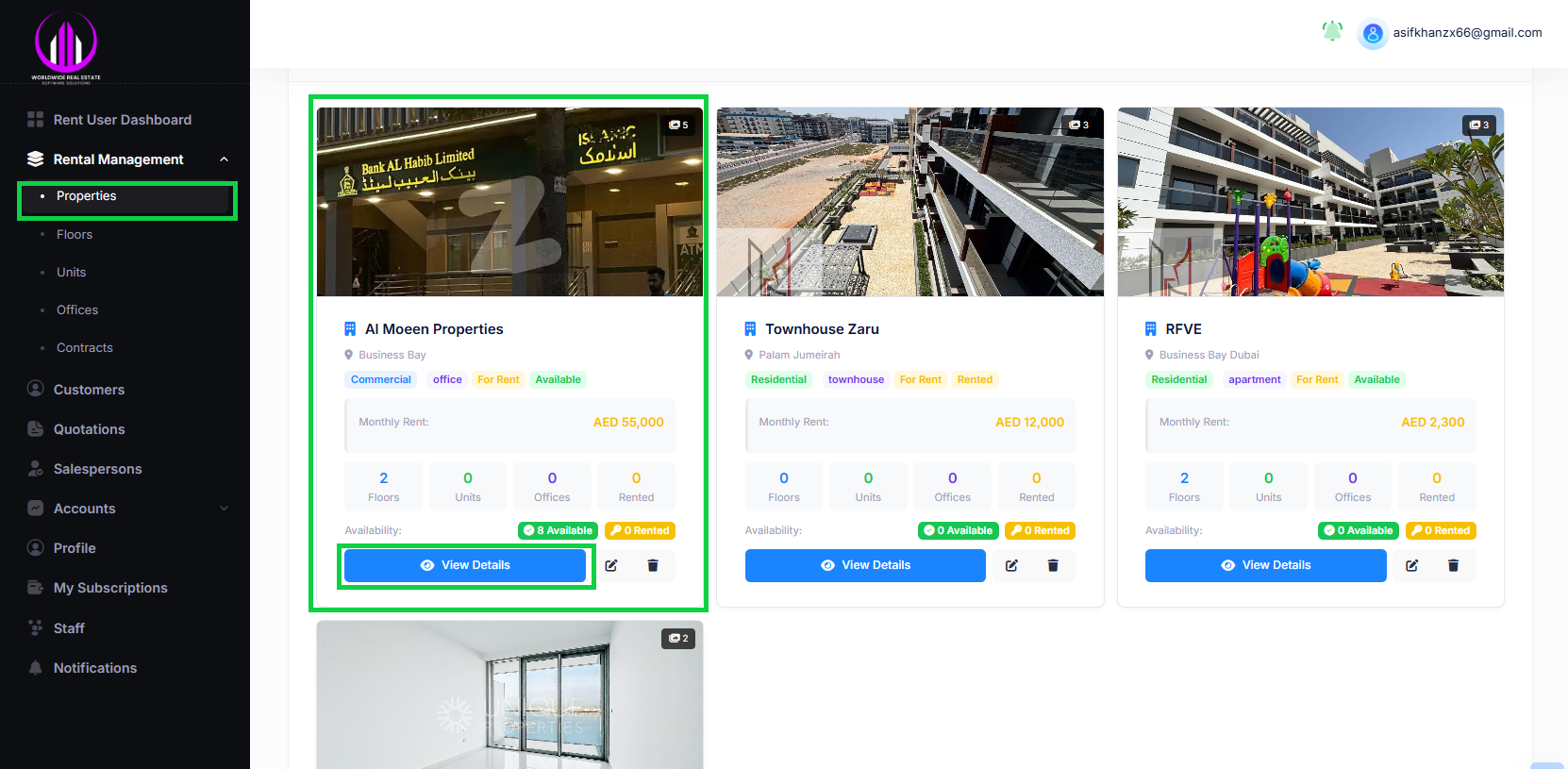Click trash icon on Townhouse Zaru card

coord(1053,565)
